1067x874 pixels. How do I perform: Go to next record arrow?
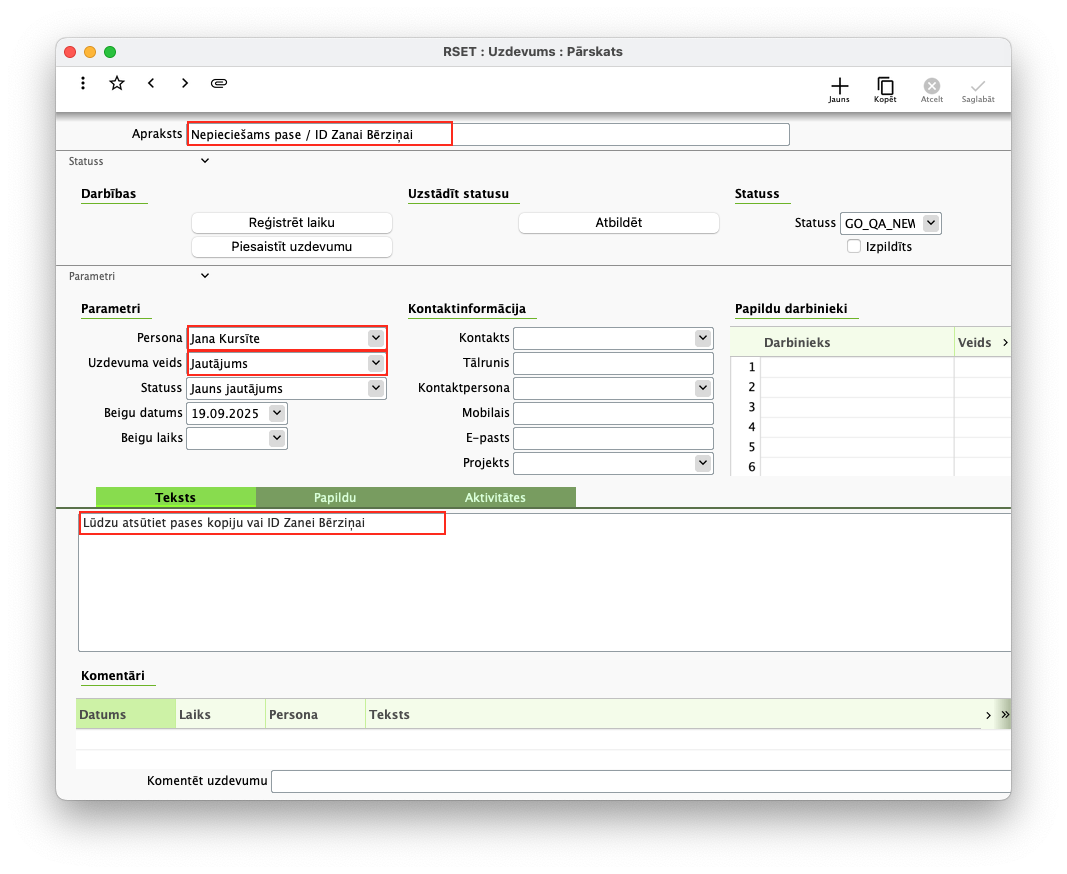tap(185, 84)
